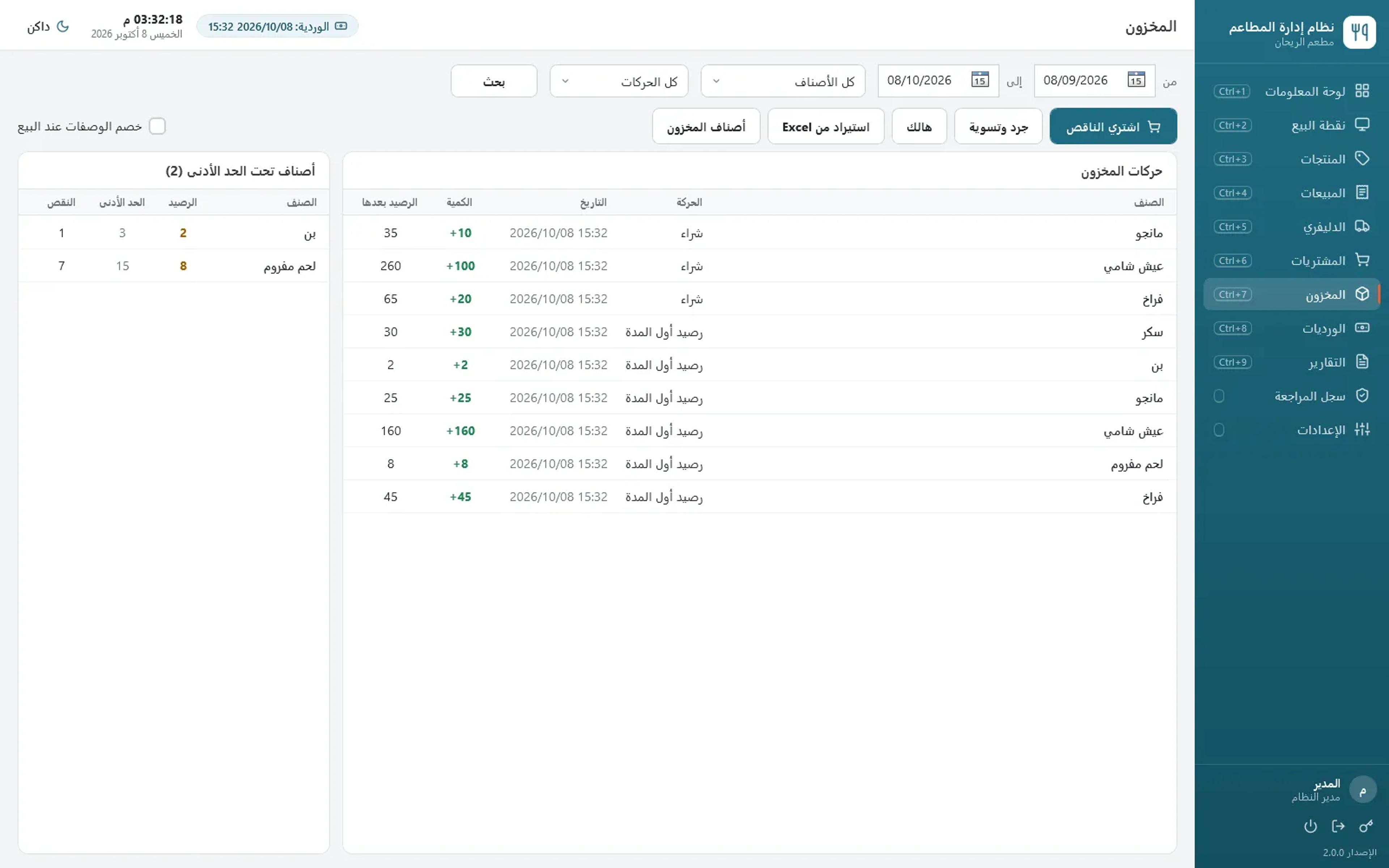Click the change password key icon

coord(1366,826)
